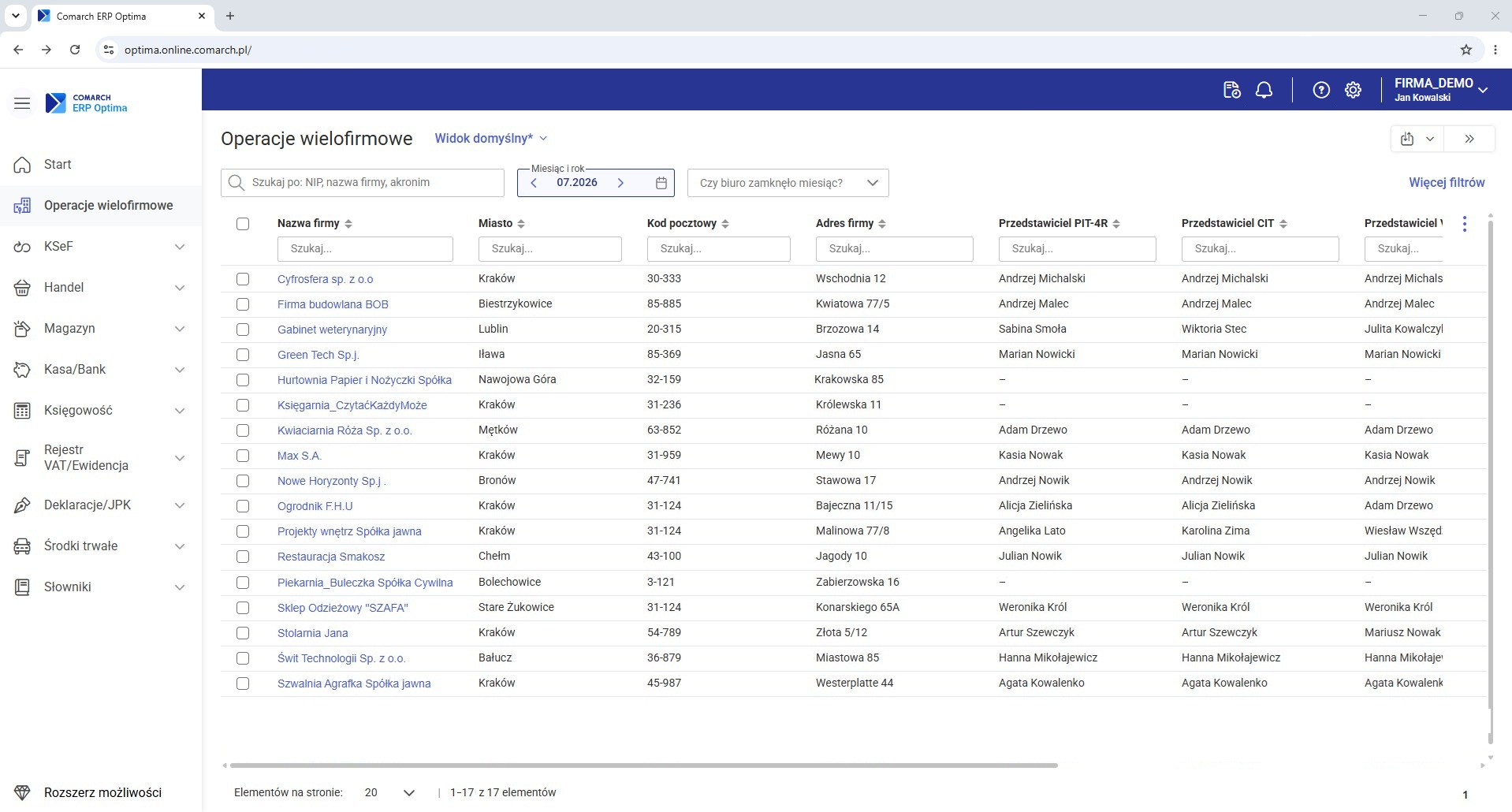The height and width of the screenshot is (812, 1512).
Task: Open the help question mark icon
Action: coord(1321,90)
